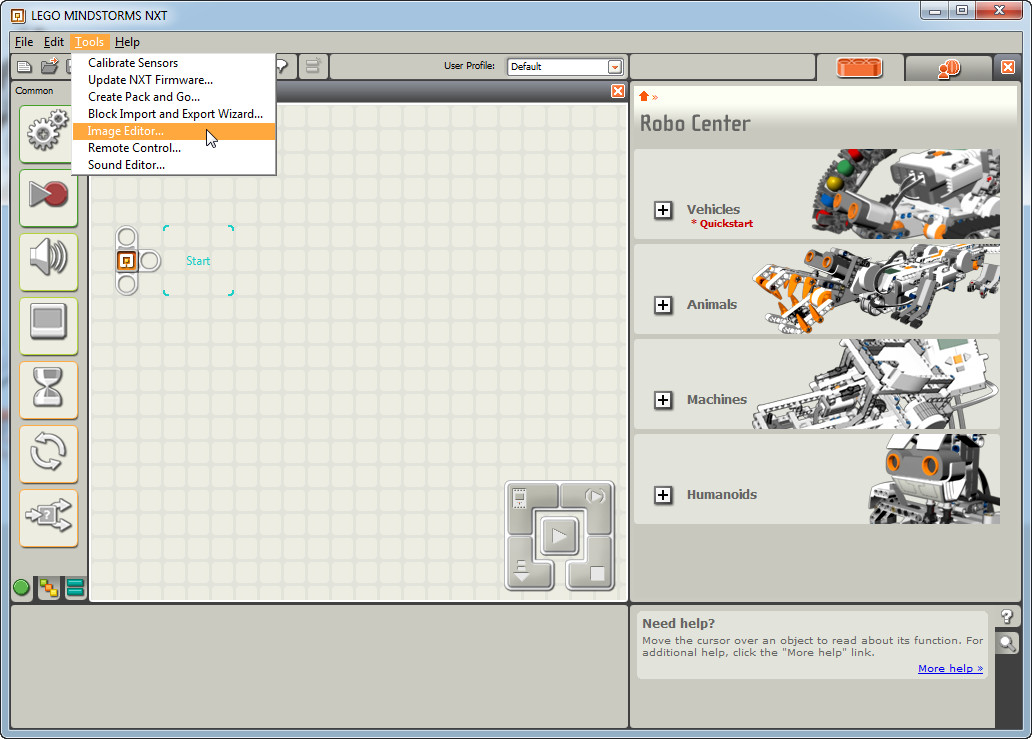Click the Machines robot thumbnail
Screen dimensions: 1032x739
pyautogui.click(x=877, y=384)
